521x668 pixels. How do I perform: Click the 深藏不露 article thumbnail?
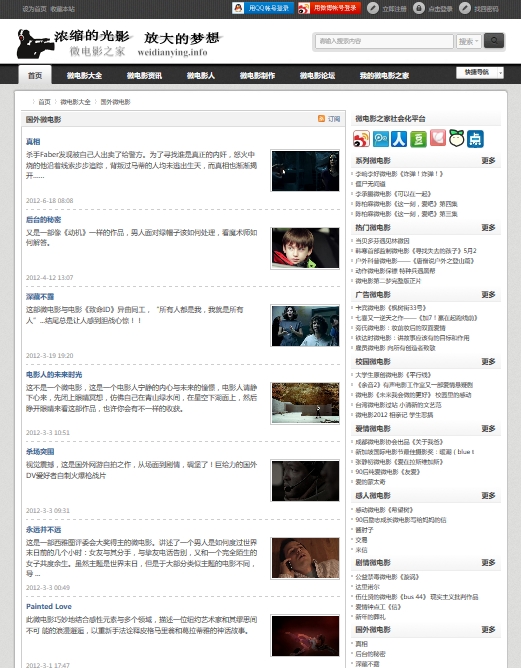pyautogui.click(x=305, y=325)
